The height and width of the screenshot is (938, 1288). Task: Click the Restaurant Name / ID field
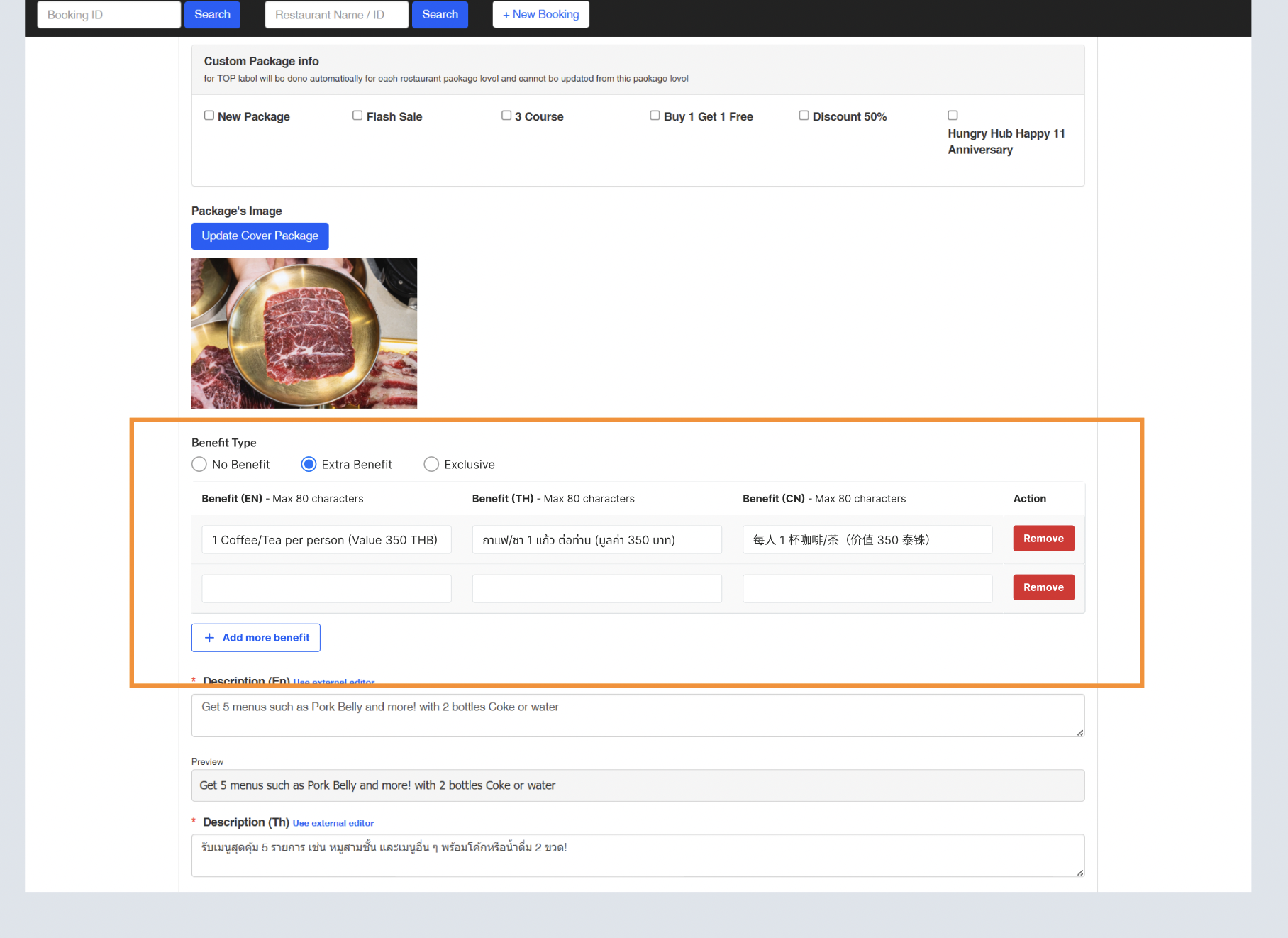[336, 15]
